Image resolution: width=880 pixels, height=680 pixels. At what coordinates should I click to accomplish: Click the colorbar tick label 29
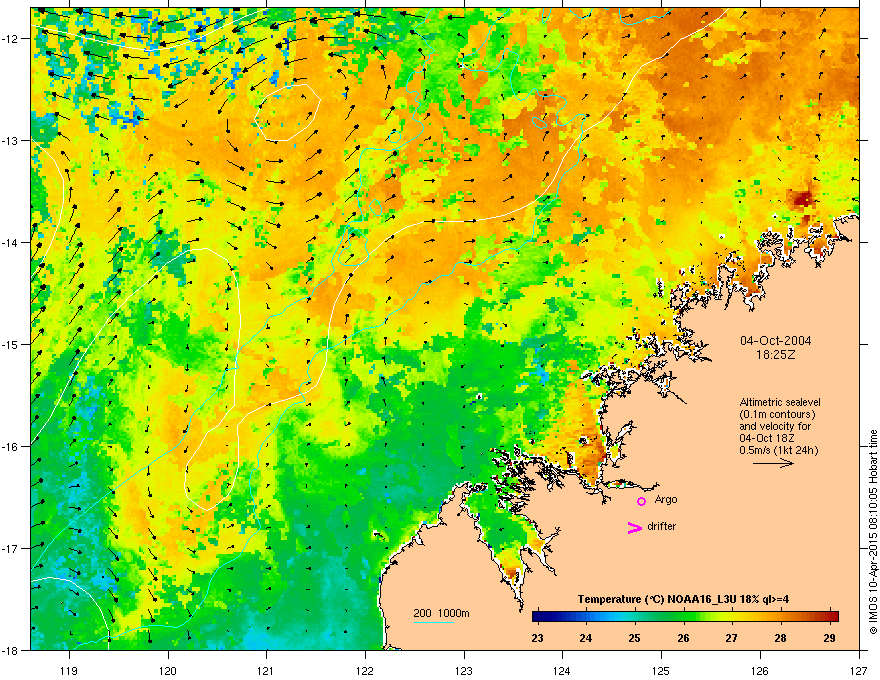[x=829, y=638]
